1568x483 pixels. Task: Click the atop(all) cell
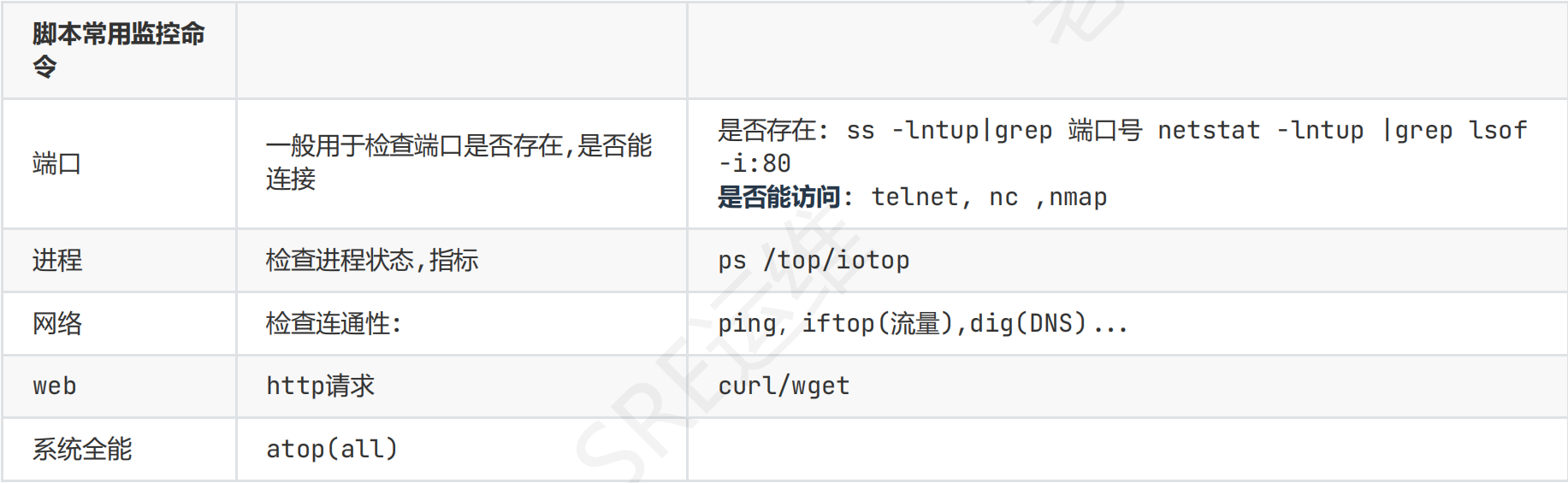(x=462, y=449)
